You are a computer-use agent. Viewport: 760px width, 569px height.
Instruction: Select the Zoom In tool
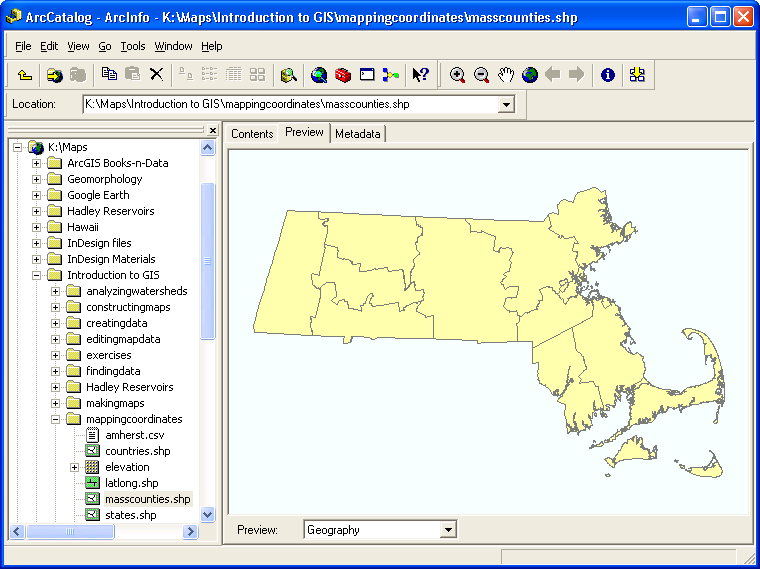457,75
